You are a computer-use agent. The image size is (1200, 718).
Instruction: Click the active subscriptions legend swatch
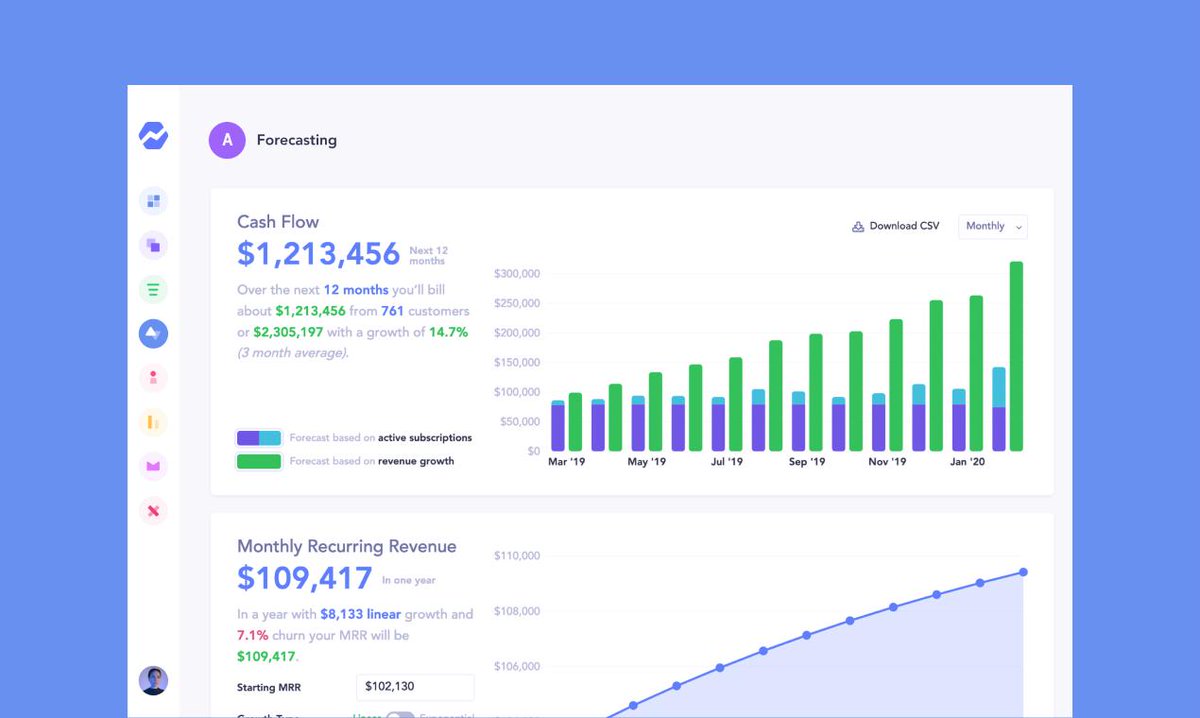point(259,438)
